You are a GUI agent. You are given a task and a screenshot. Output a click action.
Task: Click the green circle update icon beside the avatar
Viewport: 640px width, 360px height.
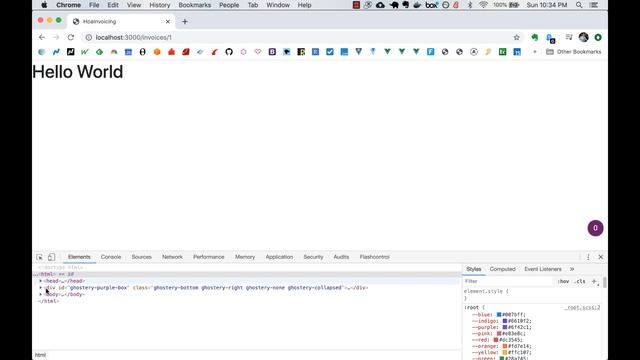coord(598,37)
